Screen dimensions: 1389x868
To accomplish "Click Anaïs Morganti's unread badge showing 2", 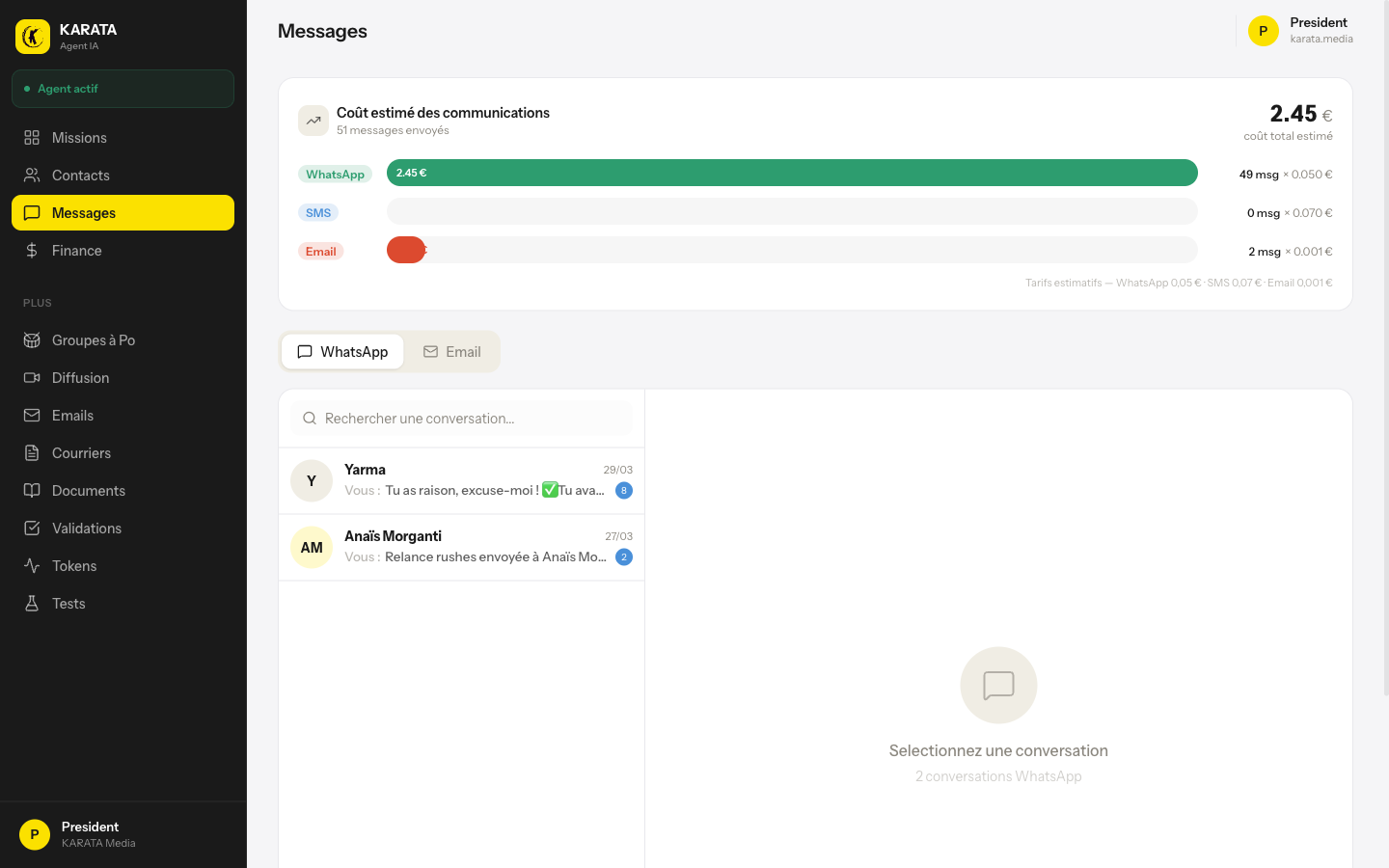I will (624, 557).
